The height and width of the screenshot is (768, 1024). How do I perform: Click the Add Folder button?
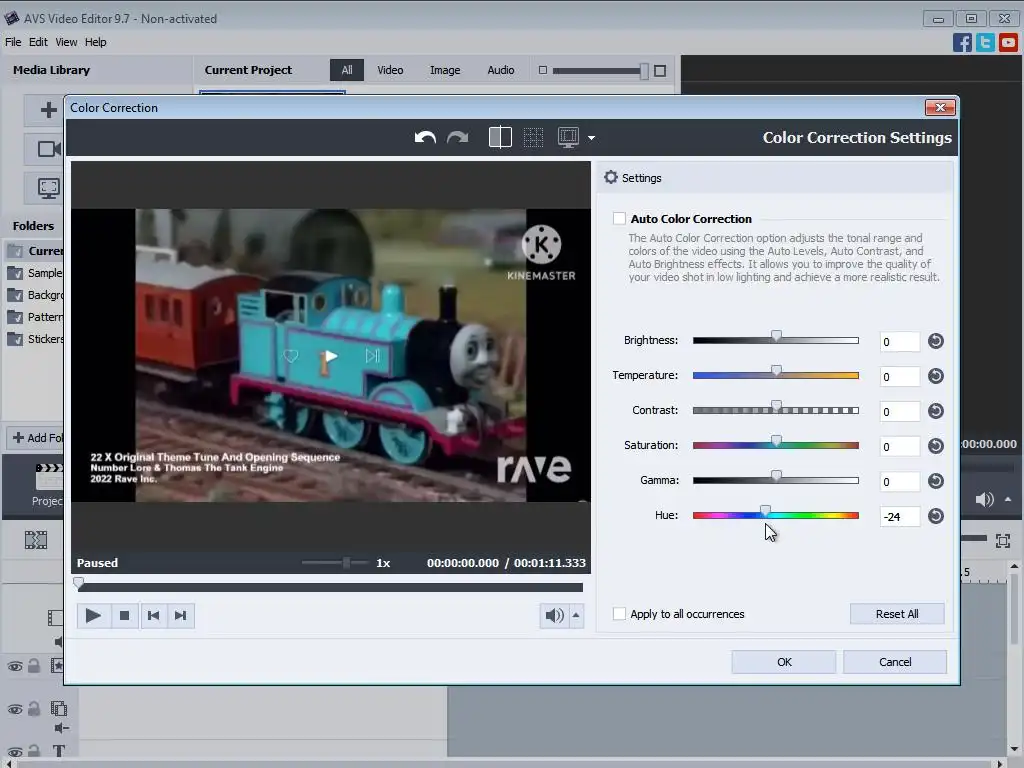coord(37,438)
